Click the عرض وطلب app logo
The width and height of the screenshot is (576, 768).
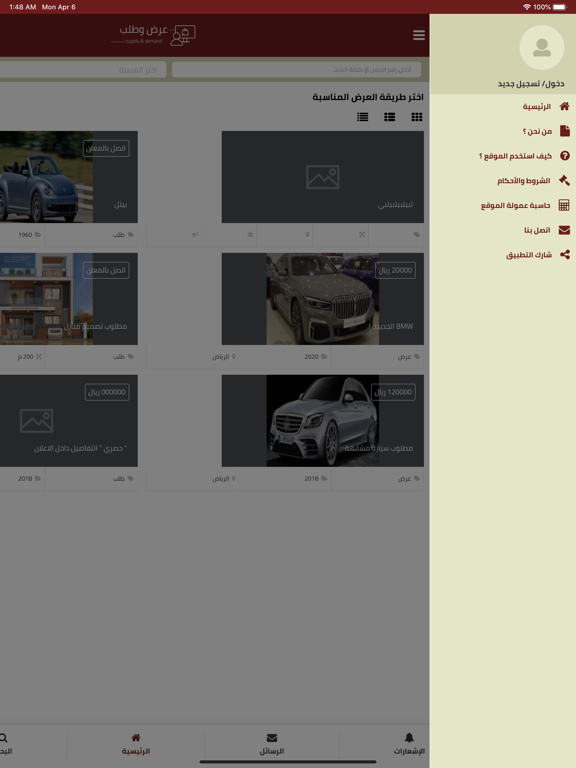pyautogui.click(x=154, y=35)
